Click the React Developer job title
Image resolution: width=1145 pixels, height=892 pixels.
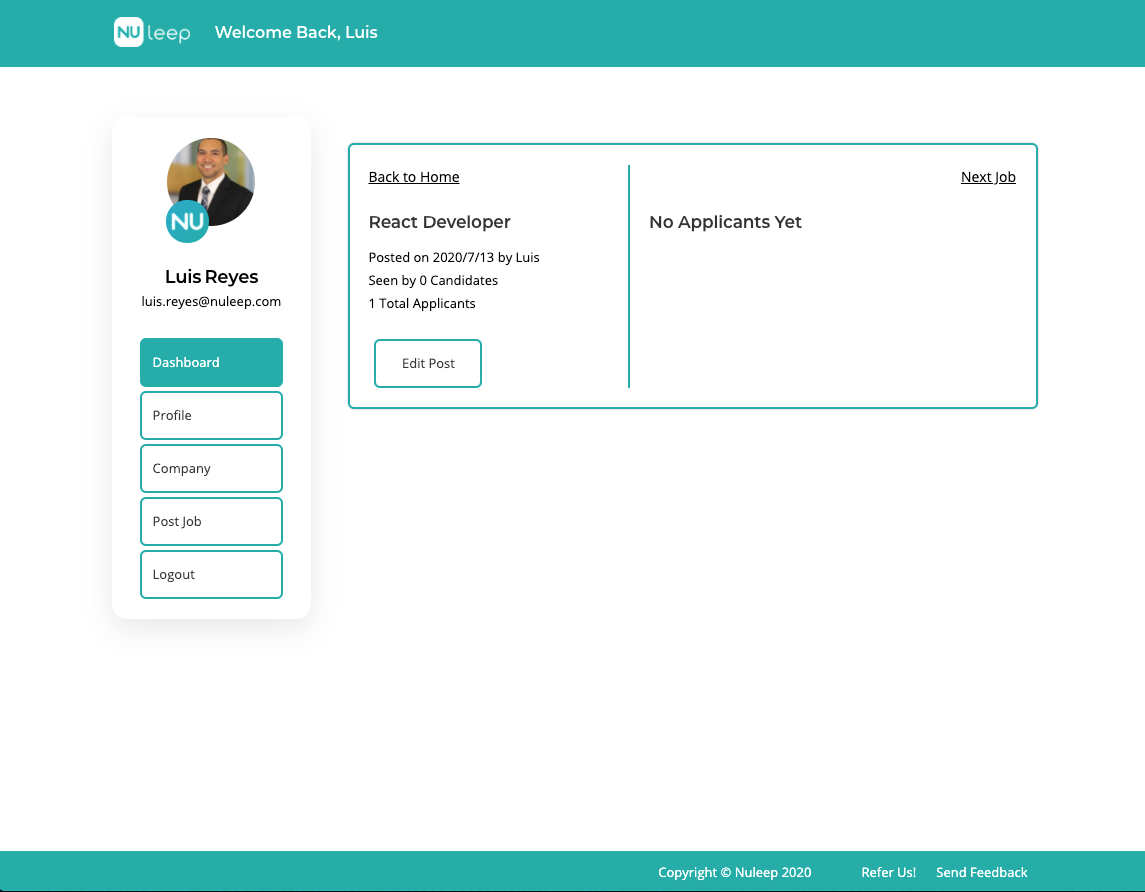coord(440,222)
